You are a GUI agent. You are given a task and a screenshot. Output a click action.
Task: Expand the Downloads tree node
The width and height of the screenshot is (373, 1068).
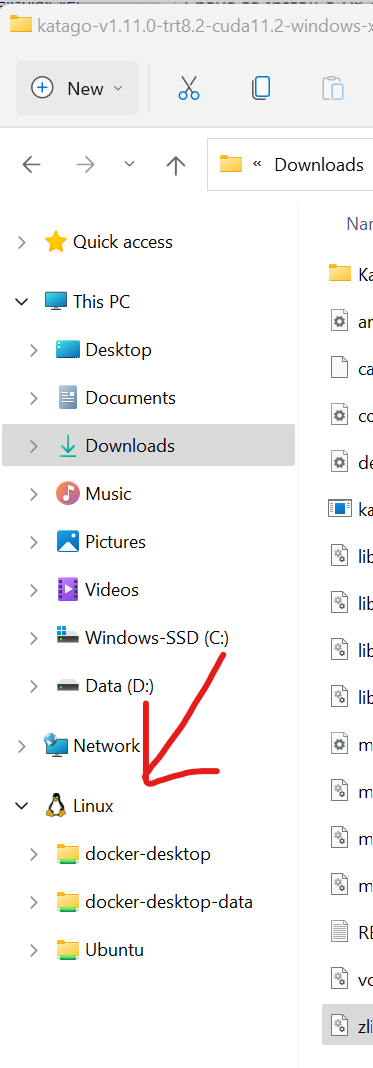point(34,445)
